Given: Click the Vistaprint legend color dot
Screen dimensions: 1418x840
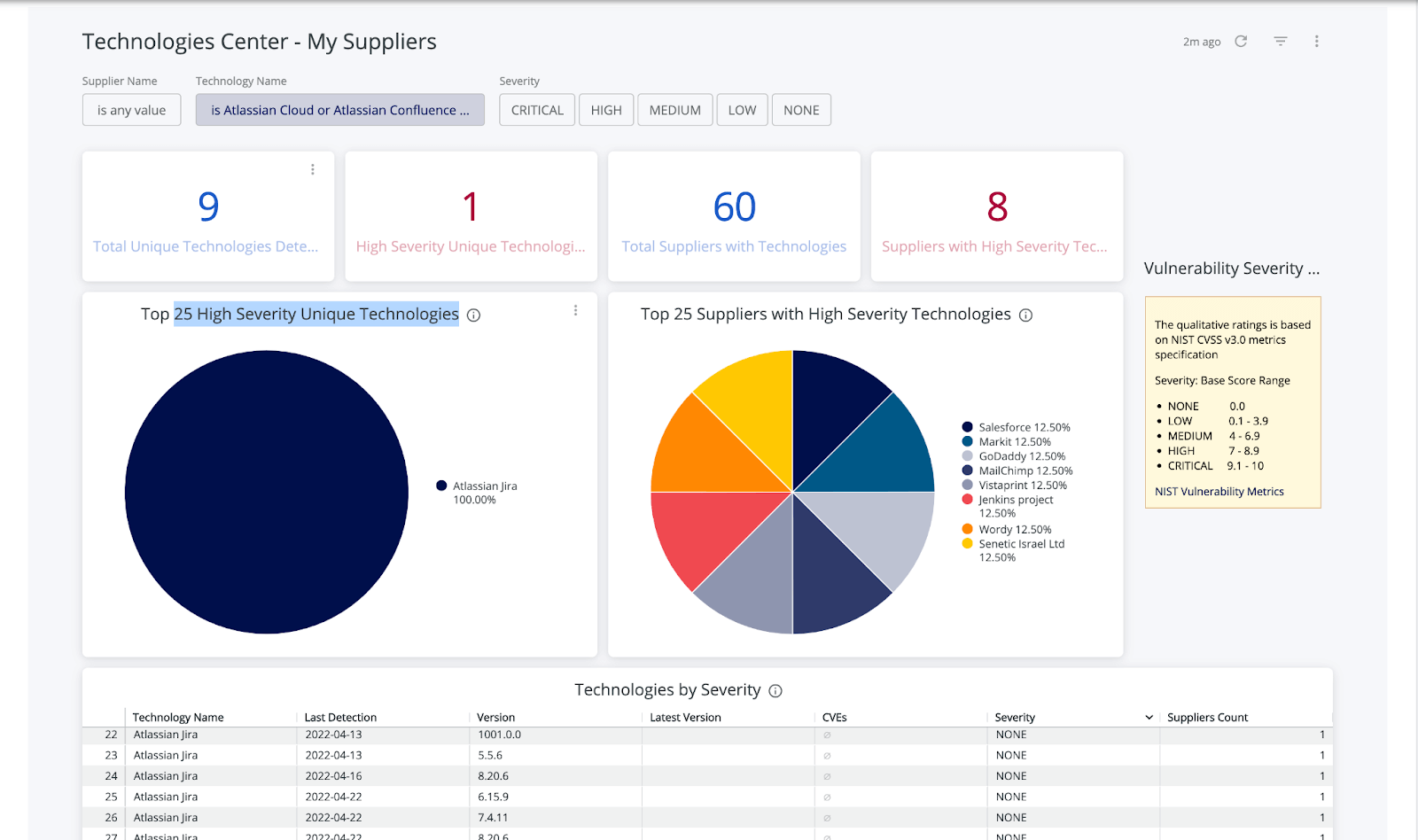Looking at the screenshot, I should [x=967, y=485].
